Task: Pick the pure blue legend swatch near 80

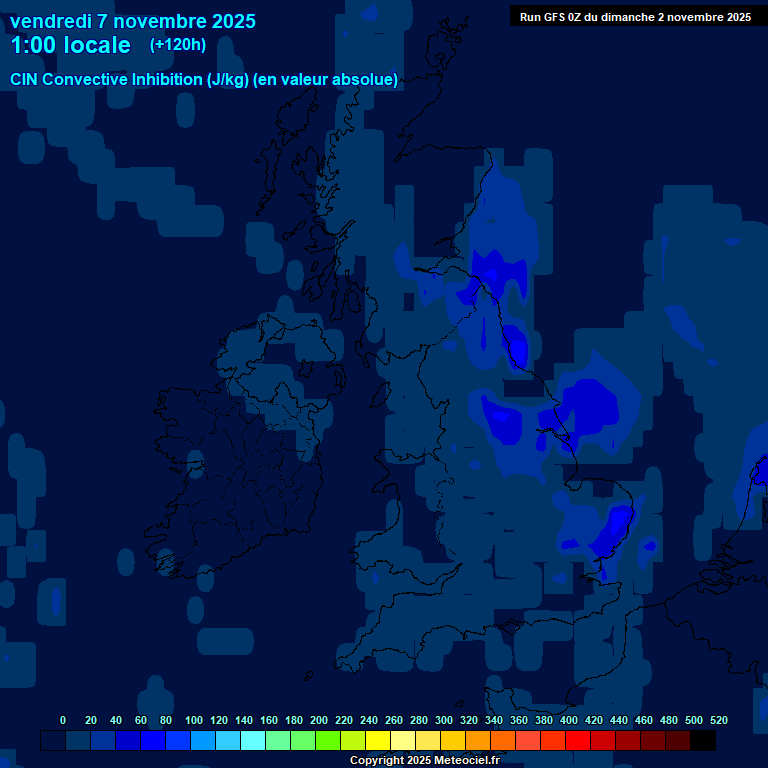Action: click(x=153, y=741)
